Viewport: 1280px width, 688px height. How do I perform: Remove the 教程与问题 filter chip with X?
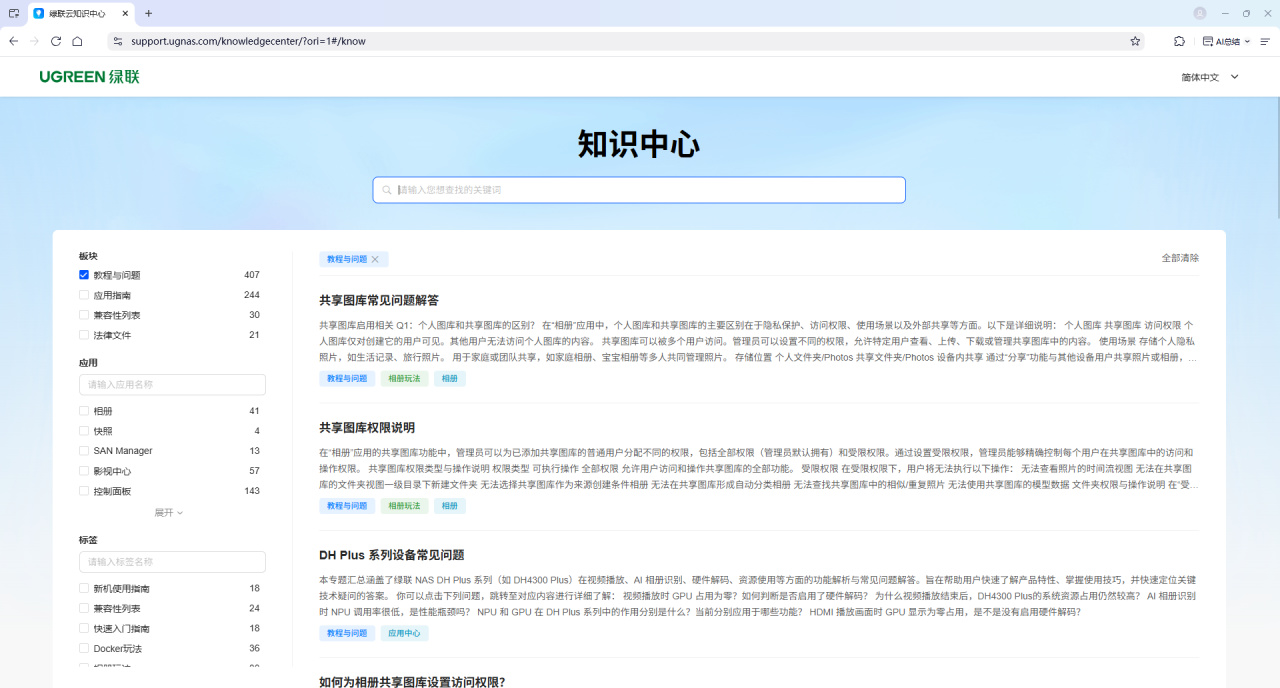point(375,259)
